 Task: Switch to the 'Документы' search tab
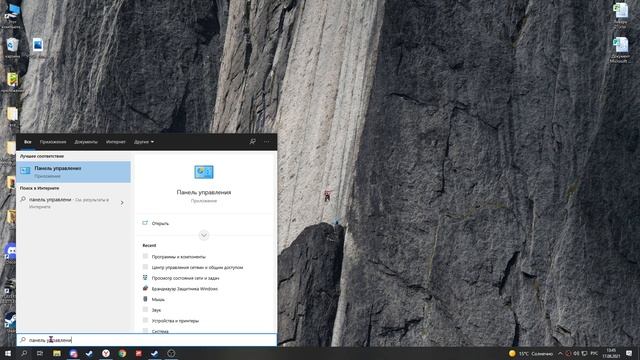86,142
